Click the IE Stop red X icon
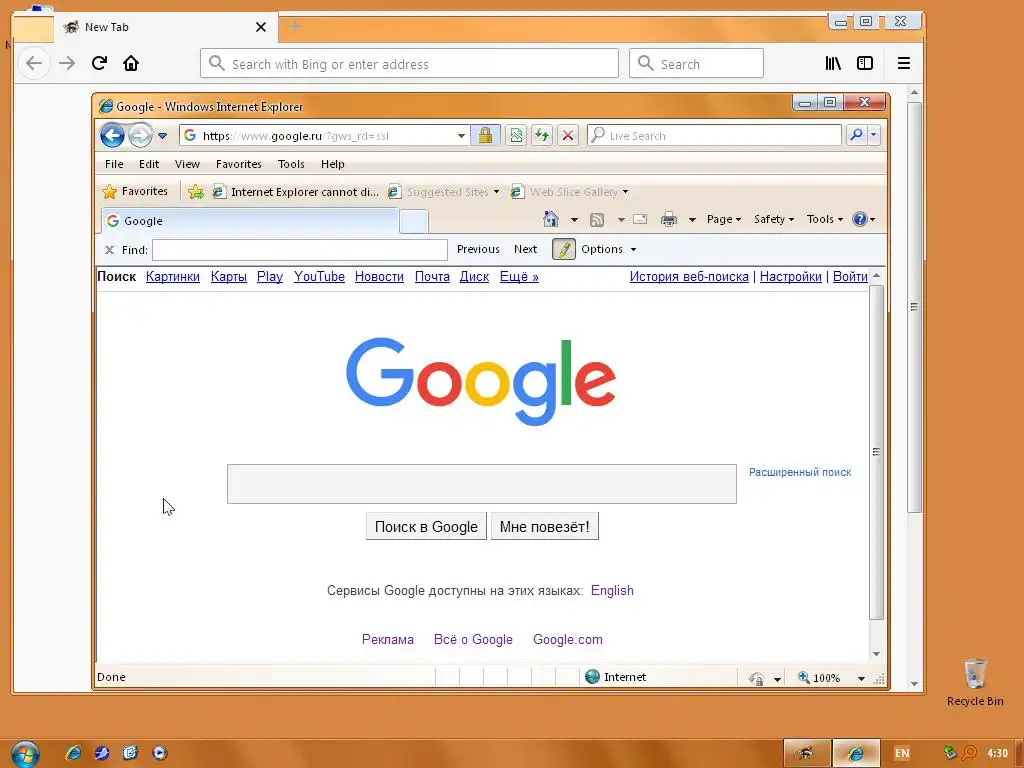This screenshot has width=1024, height=768. coord(568,135)
